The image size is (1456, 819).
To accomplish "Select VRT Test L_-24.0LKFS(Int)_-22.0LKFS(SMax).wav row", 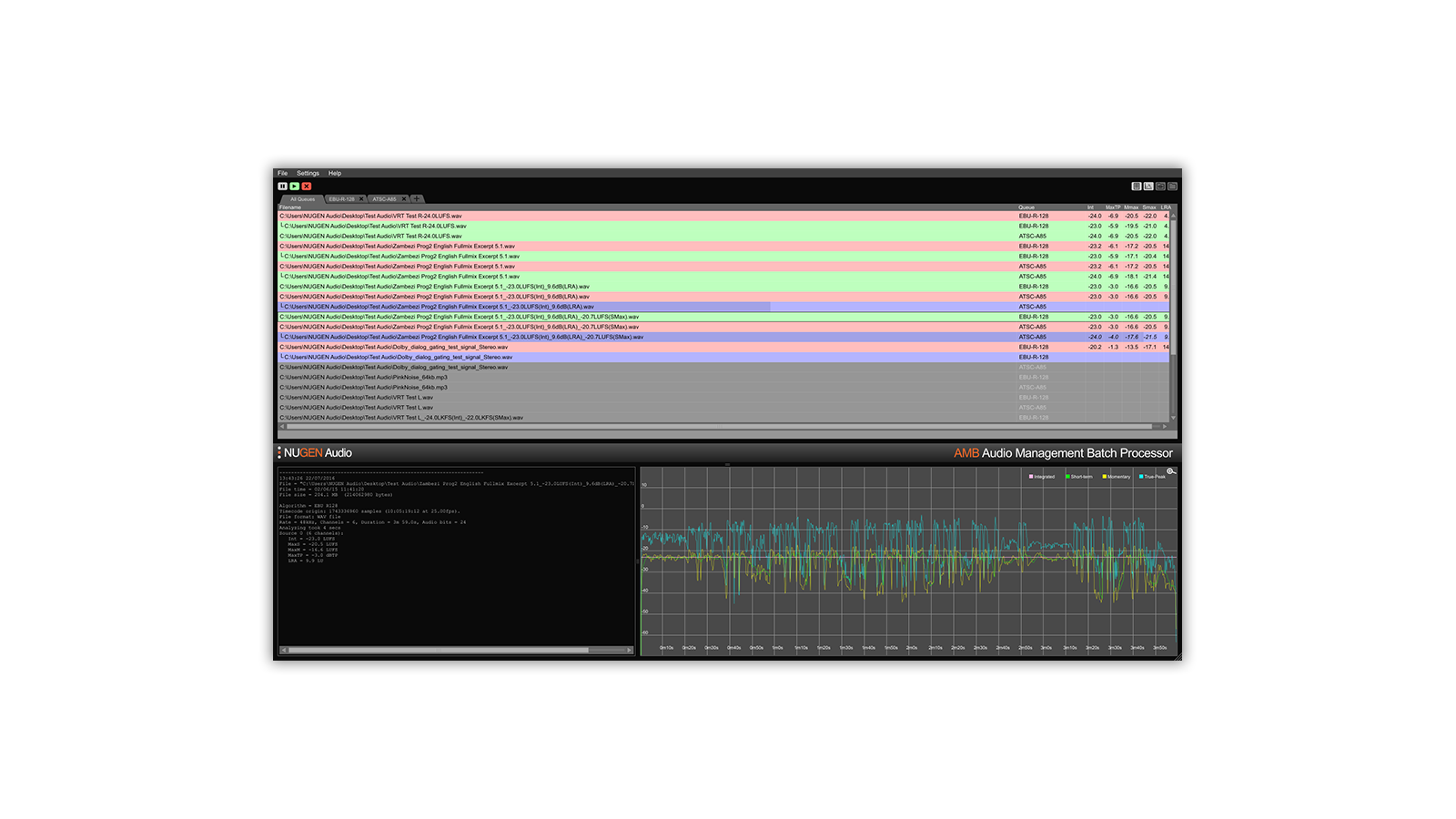I will coord(723,418).
